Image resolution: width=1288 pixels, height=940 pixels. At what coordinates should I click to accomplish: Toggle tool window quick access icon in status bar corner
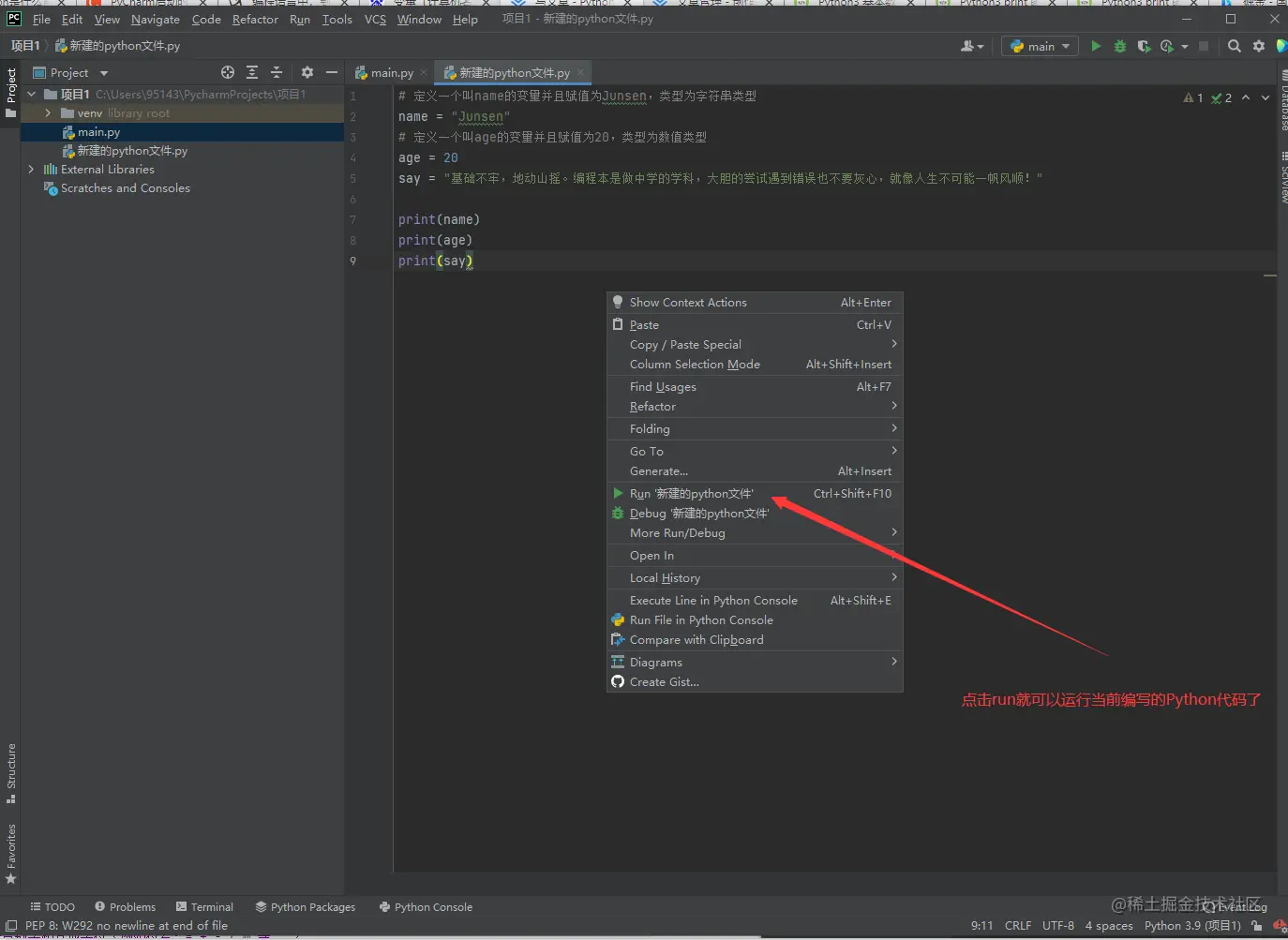coord(11,925)
